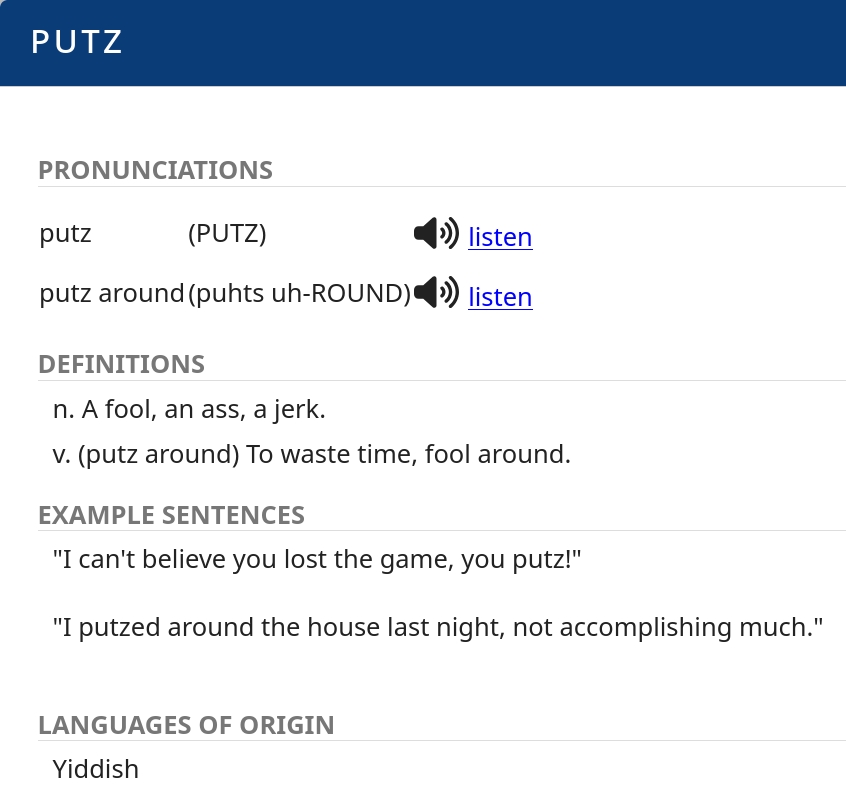Play the audio speaker icon for putz

pos(436,234)
